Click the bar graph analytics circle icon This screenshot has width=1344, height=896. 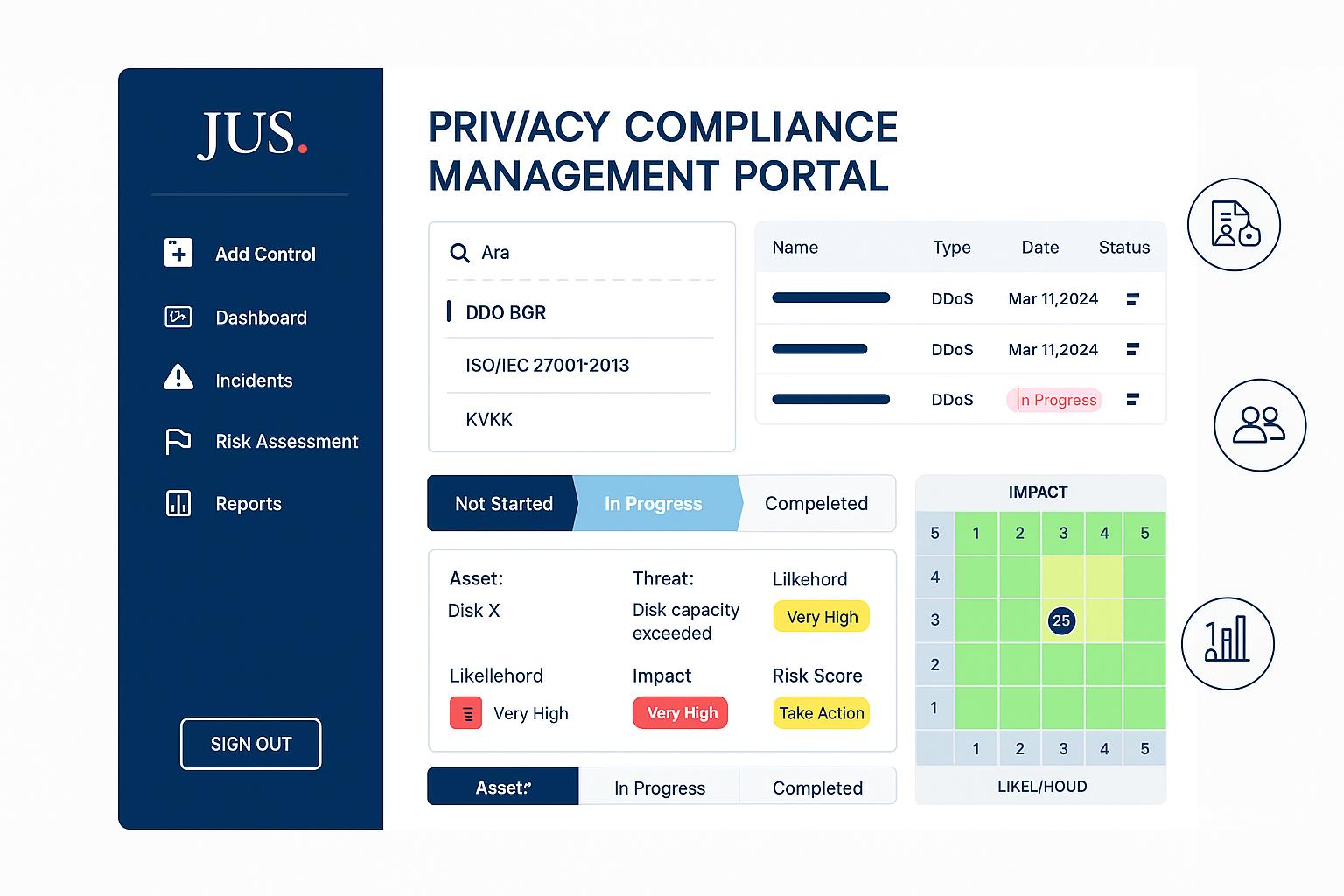pos(1227,643)
